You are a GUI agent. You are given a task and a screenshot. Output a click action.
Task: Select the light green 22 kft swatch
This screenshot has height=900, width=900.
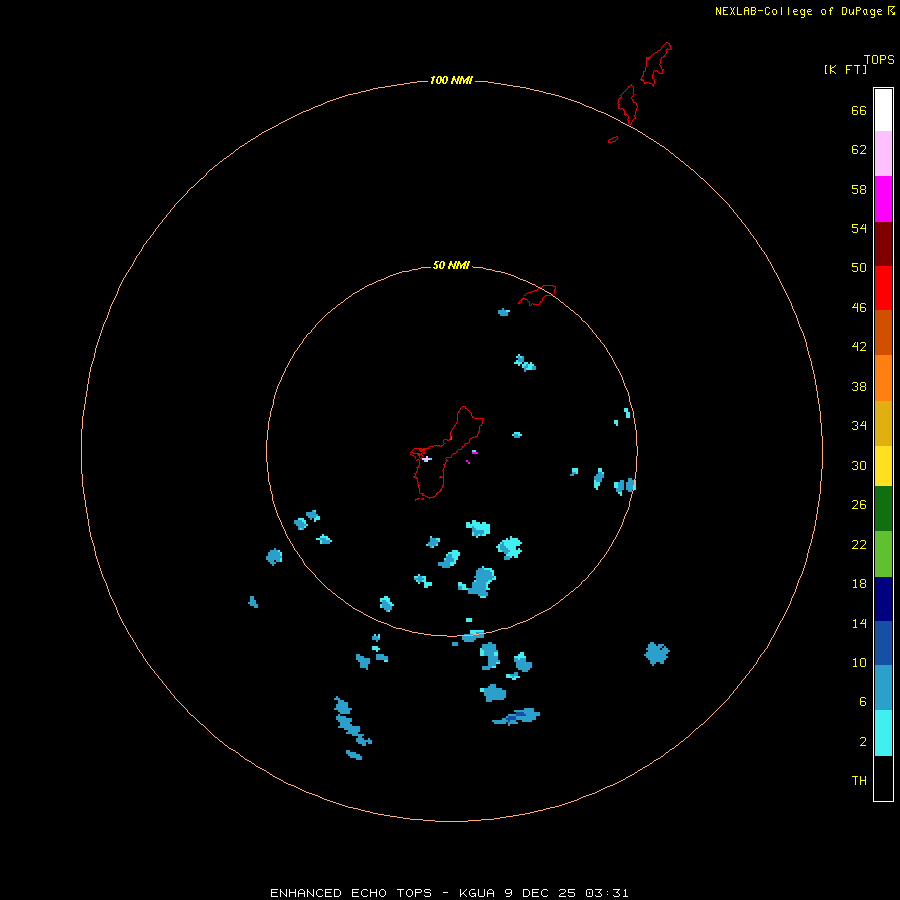click(x=883, y=554)
